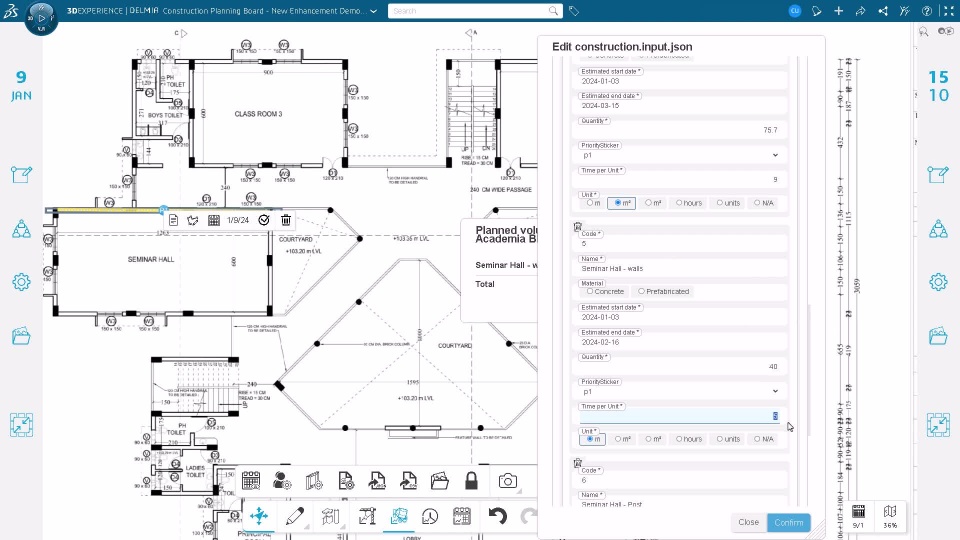Click the fit-to-screen icon in left sidebar
Viewport: 960px width, 540px height.
point(21,425)
